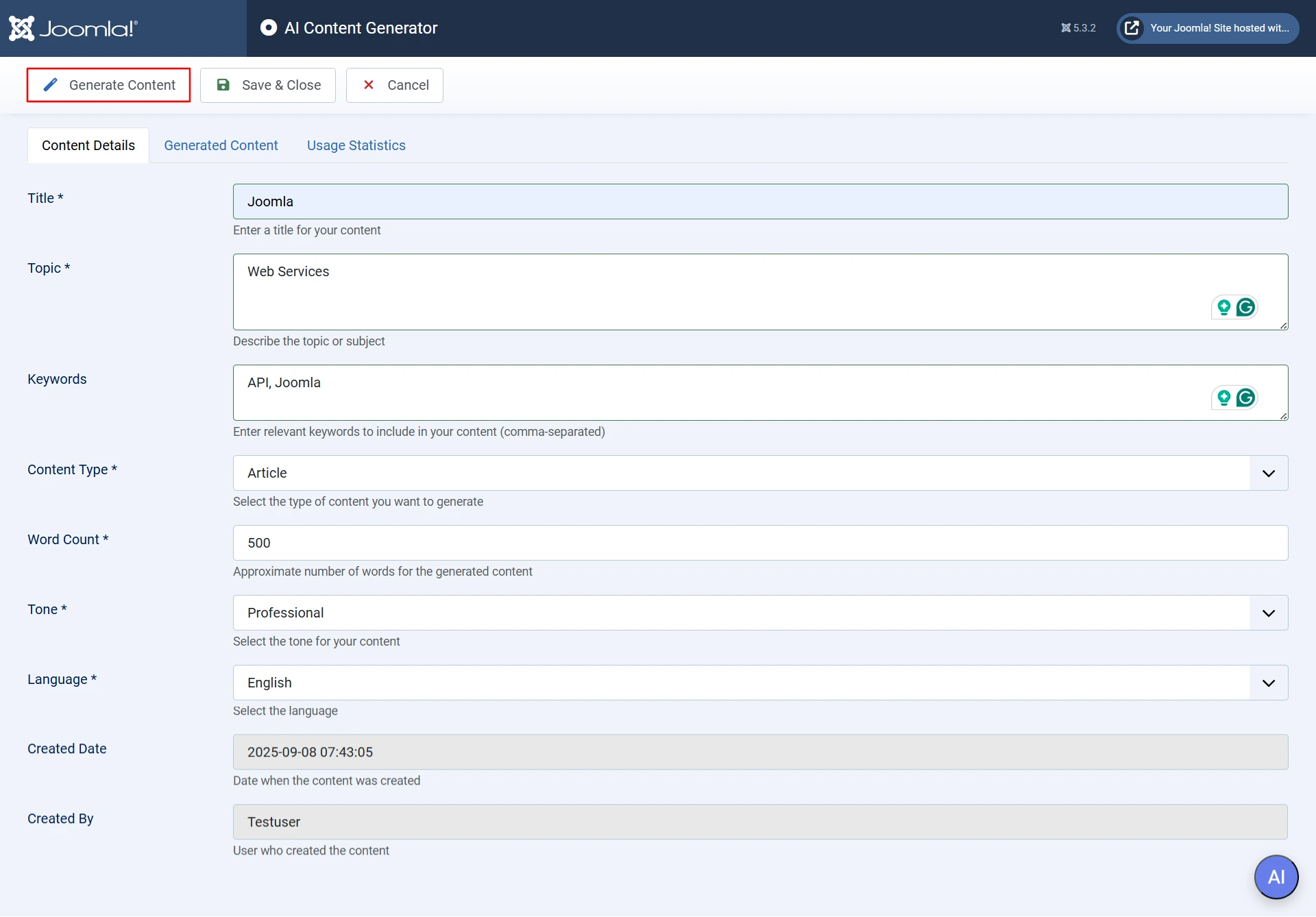Click lightbulb suggestion icon in Topic field
Viewport: 1316px width, 917px height.
(x=1224, y=307)
